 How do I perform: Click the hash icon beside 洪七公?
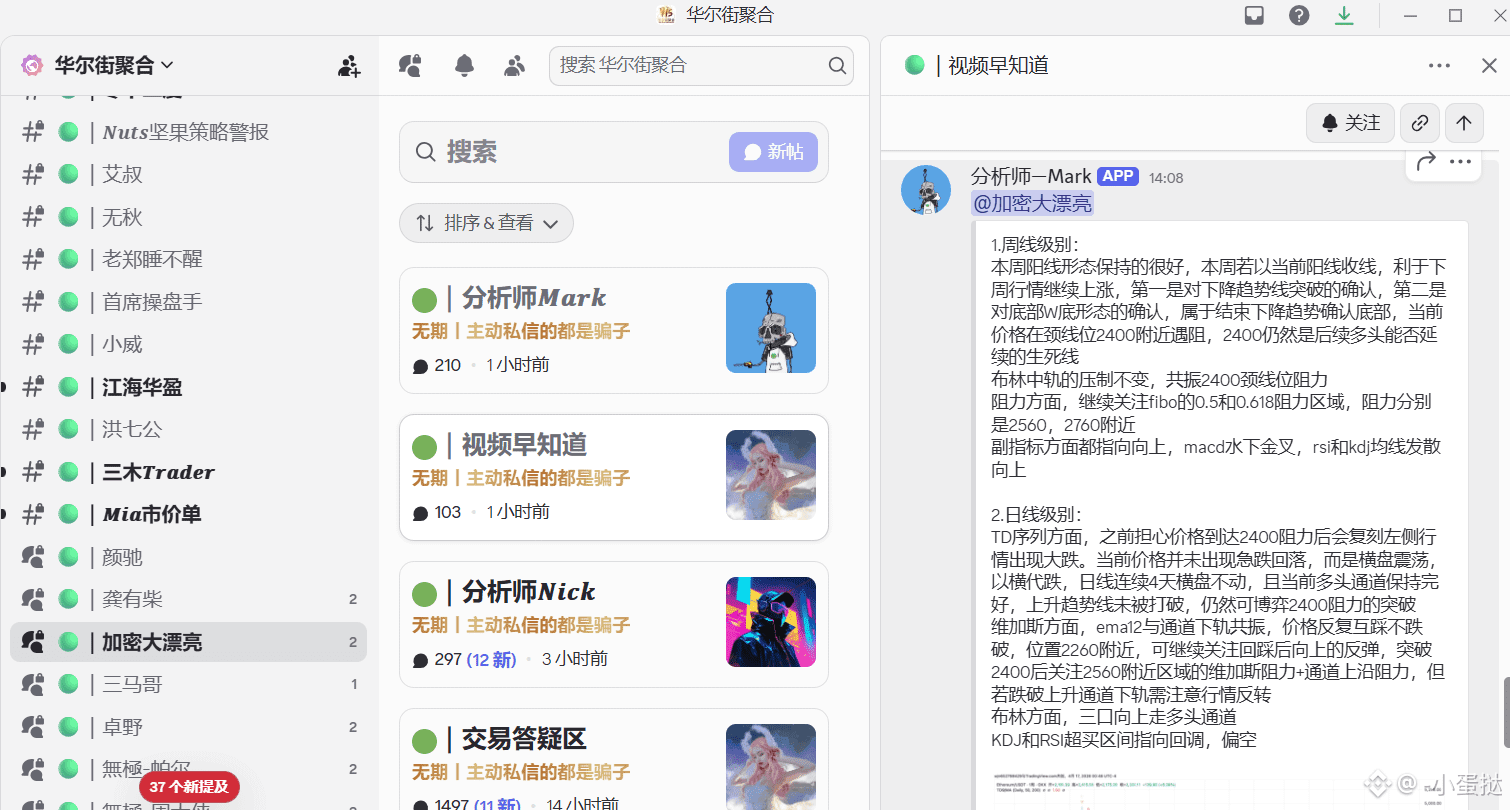33,429
